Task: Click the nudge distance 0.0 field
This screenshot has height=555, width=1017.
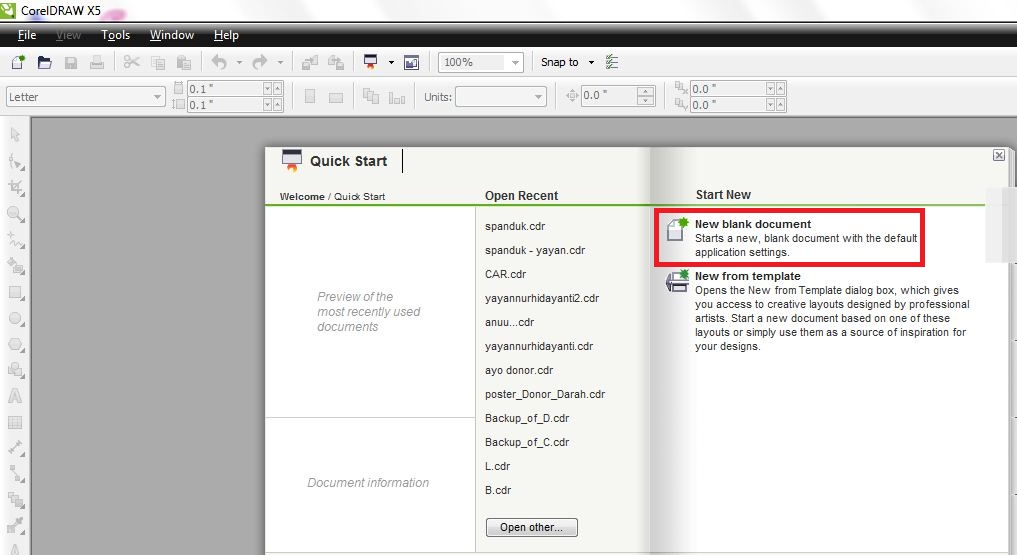Action: (x=608, y=95)
